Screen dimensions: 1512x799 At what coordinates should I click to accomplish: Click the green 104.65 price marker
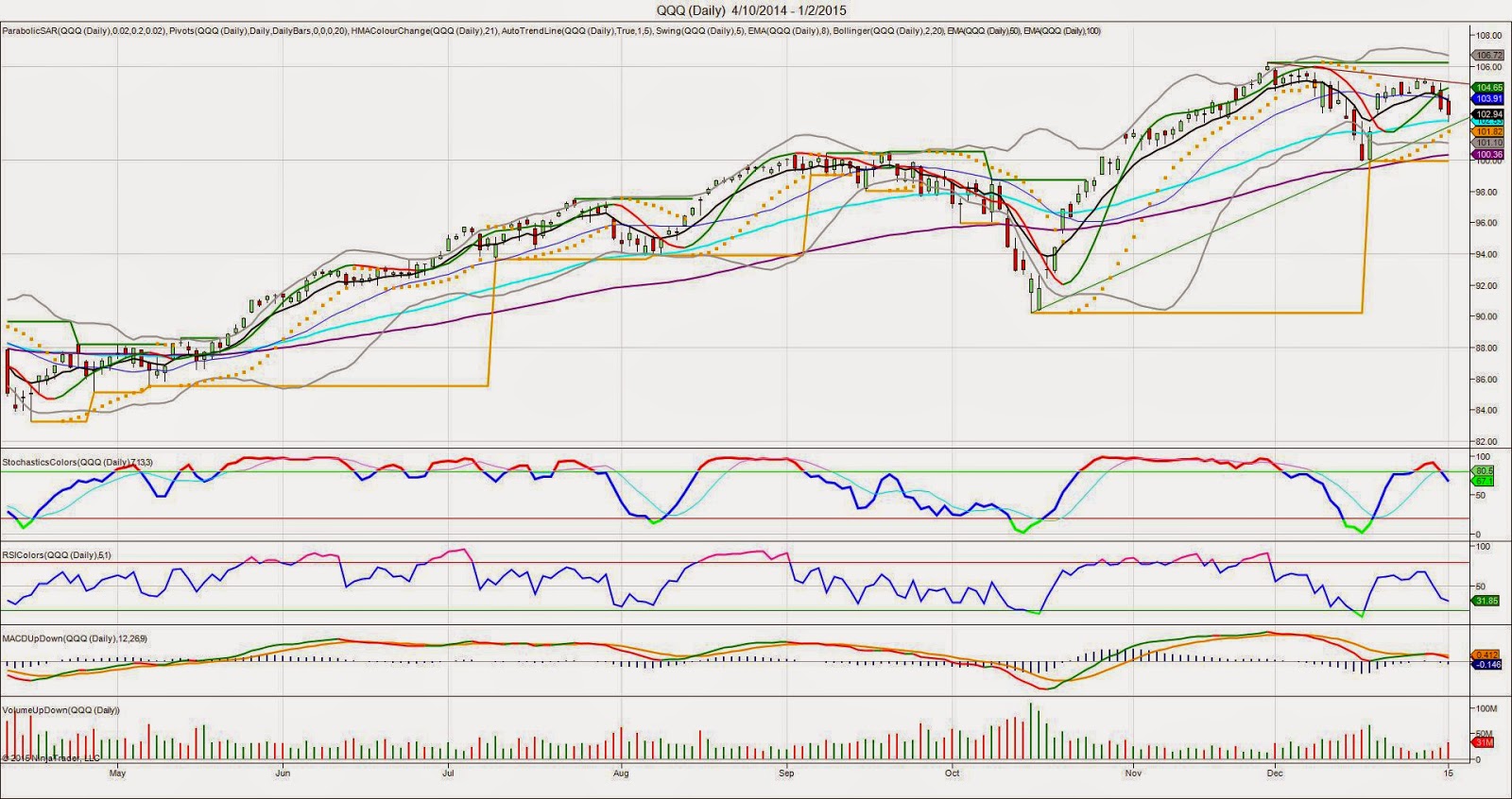[x=1488, y=88]
